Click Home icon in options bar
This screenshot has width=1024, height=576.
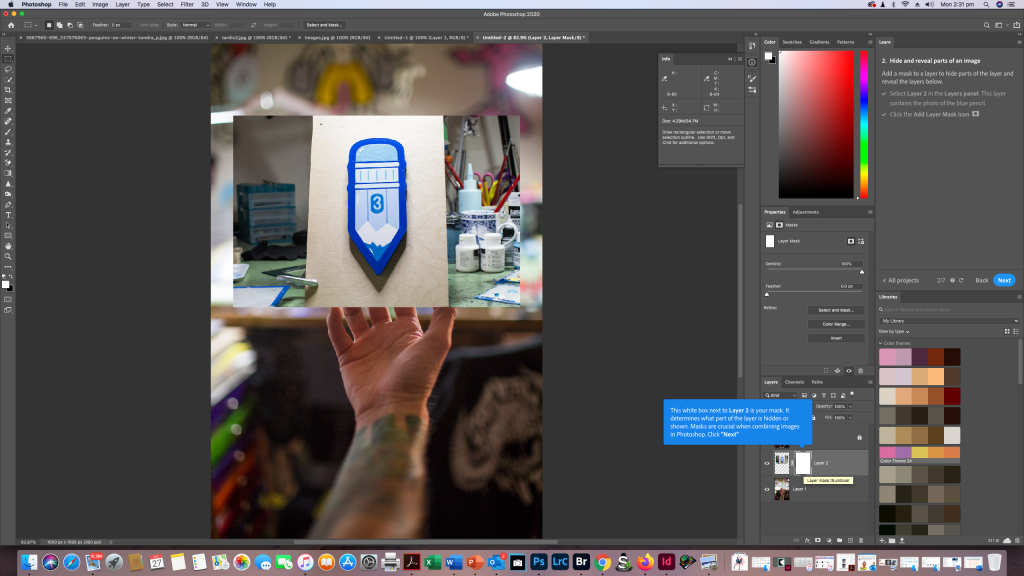(10, 24)
